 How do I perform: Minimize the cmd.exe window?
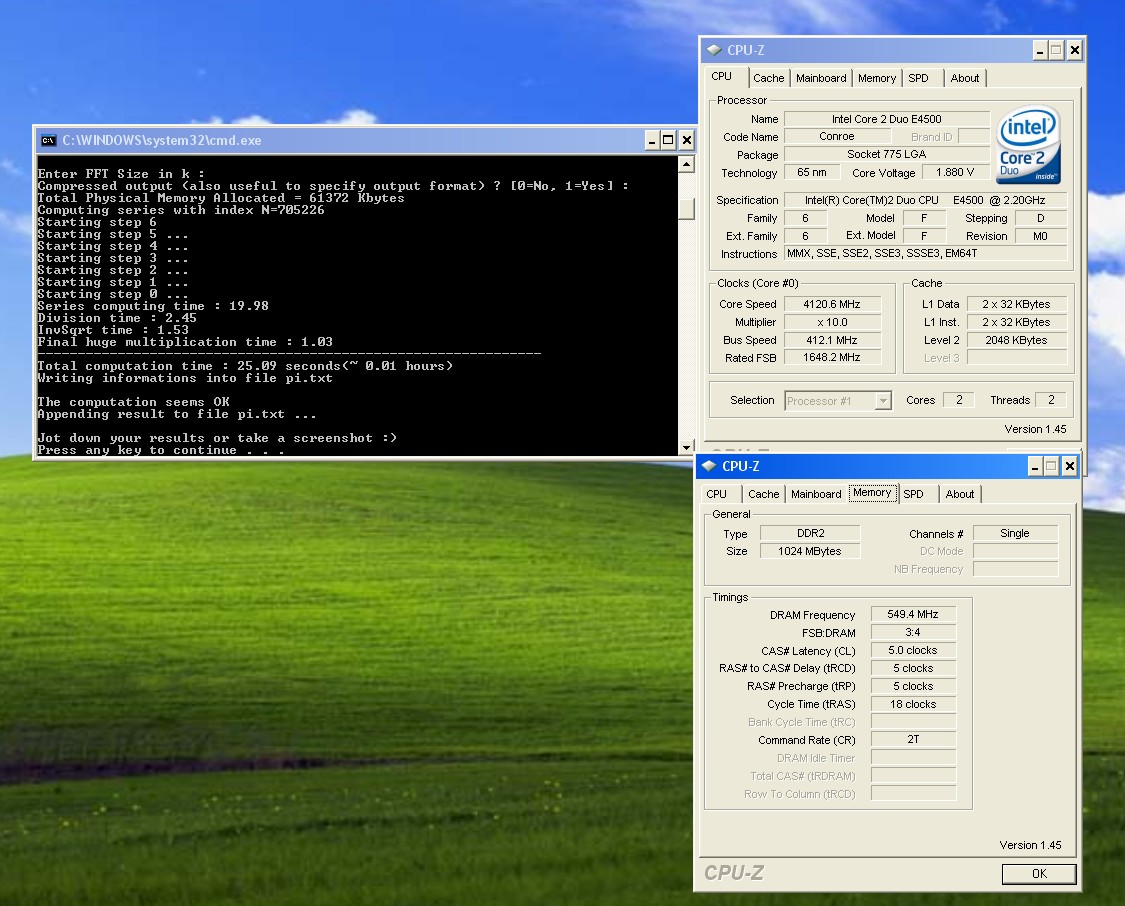(x=651, y=141)
